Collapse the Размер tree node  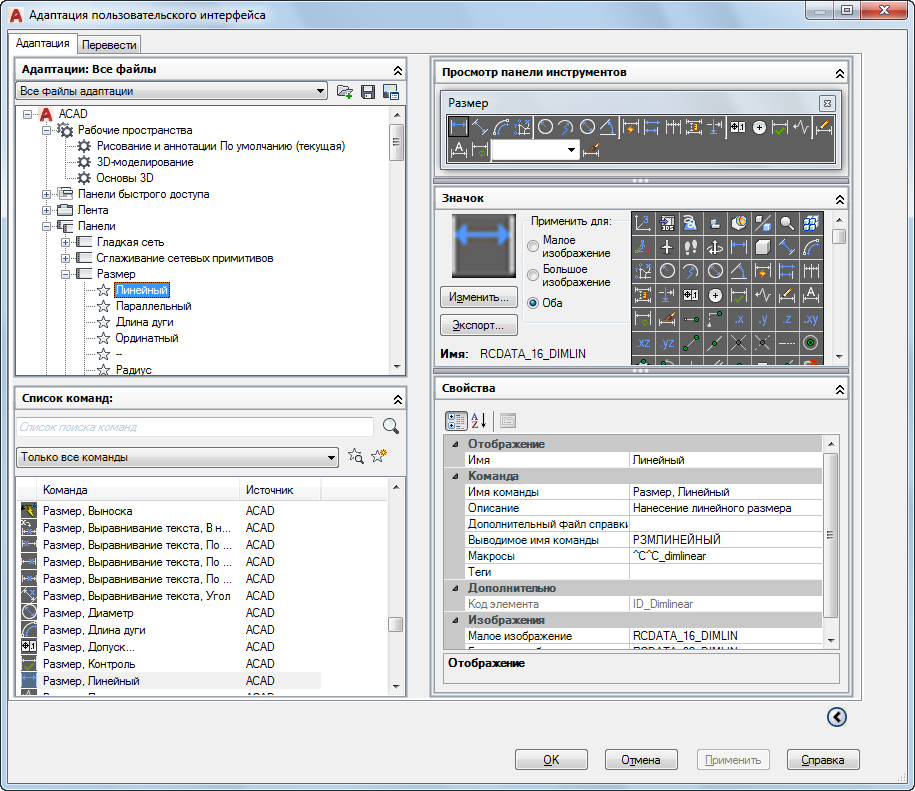tap(65, 274)
